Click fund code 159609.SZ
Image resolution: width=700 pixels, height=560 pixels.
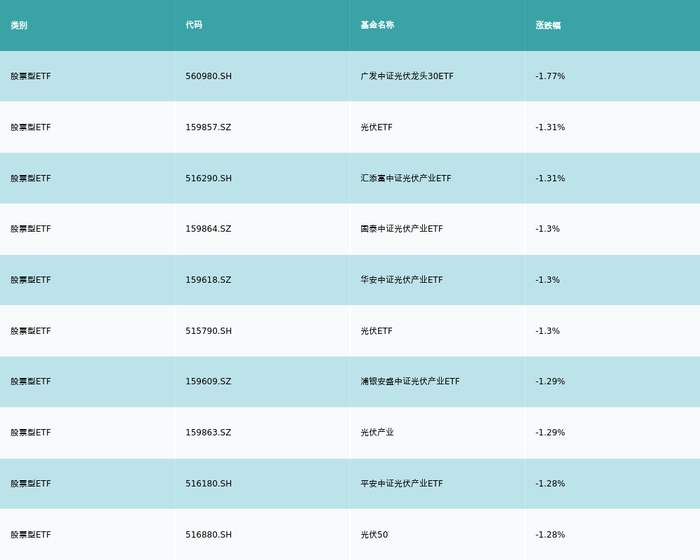coord(209,382)
